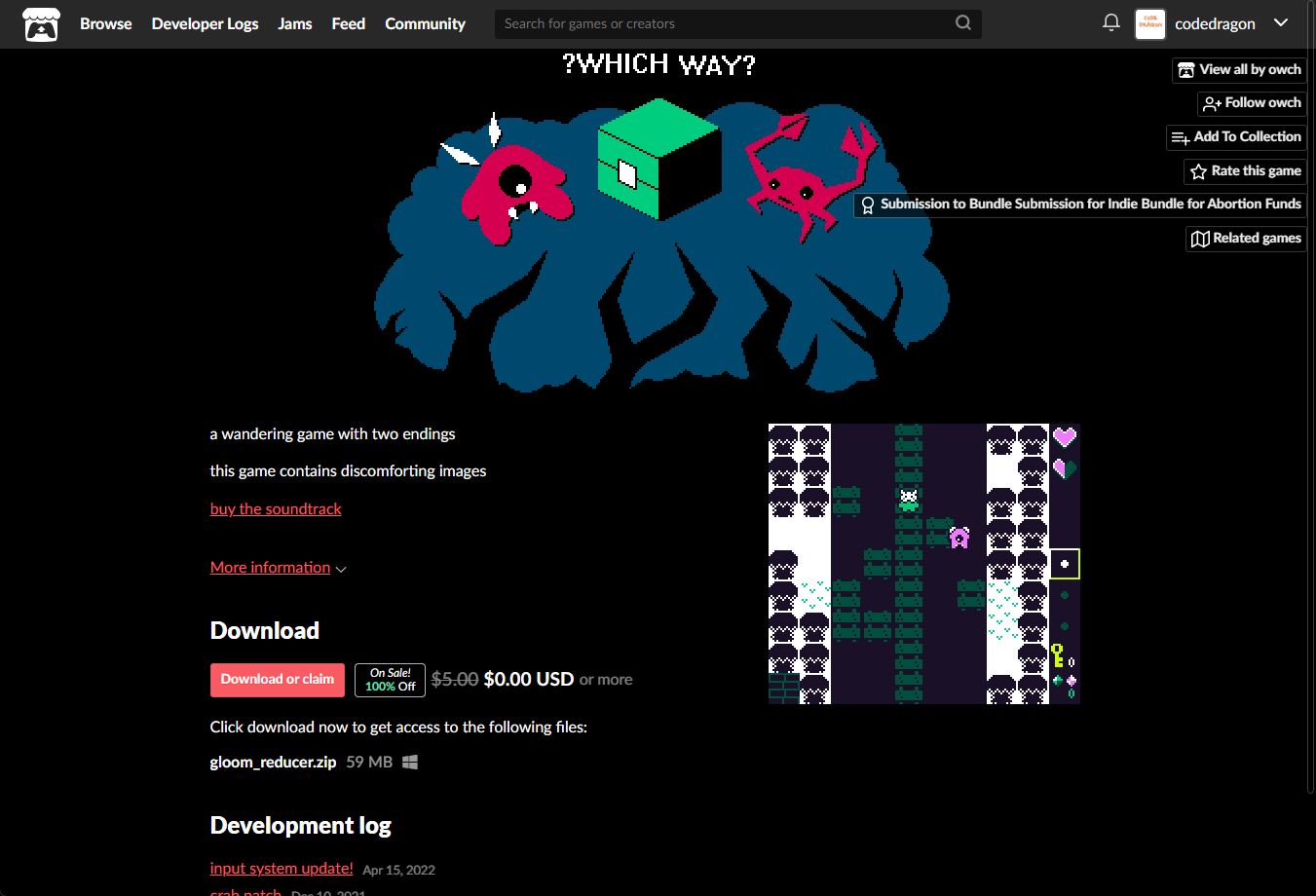This screenshot has height=896, width=1316.
Task: Expand the account menu chevron
Action: 1281,23
